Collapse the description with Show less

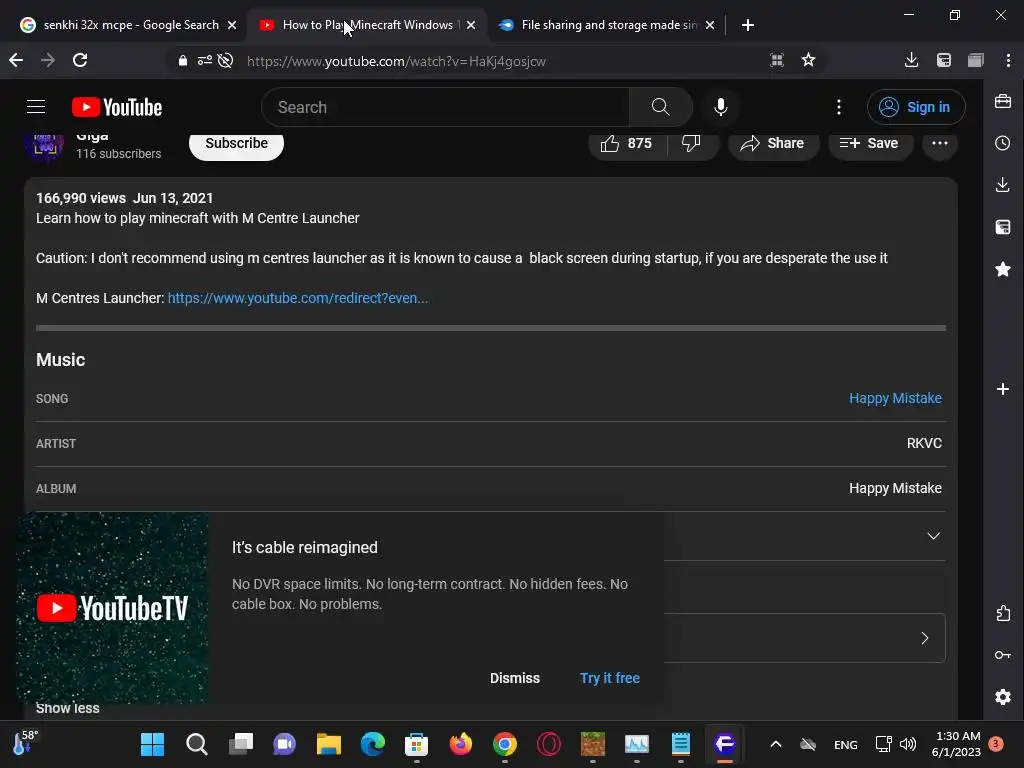[67, 708]
